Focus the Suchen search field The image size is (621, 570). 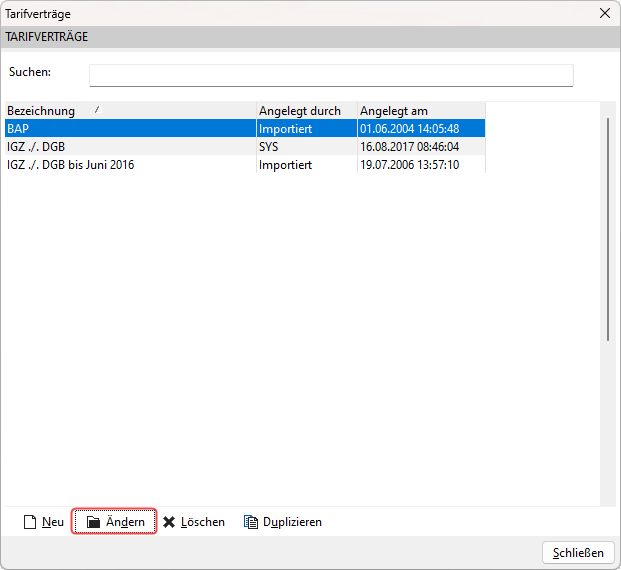pos(331,75)
